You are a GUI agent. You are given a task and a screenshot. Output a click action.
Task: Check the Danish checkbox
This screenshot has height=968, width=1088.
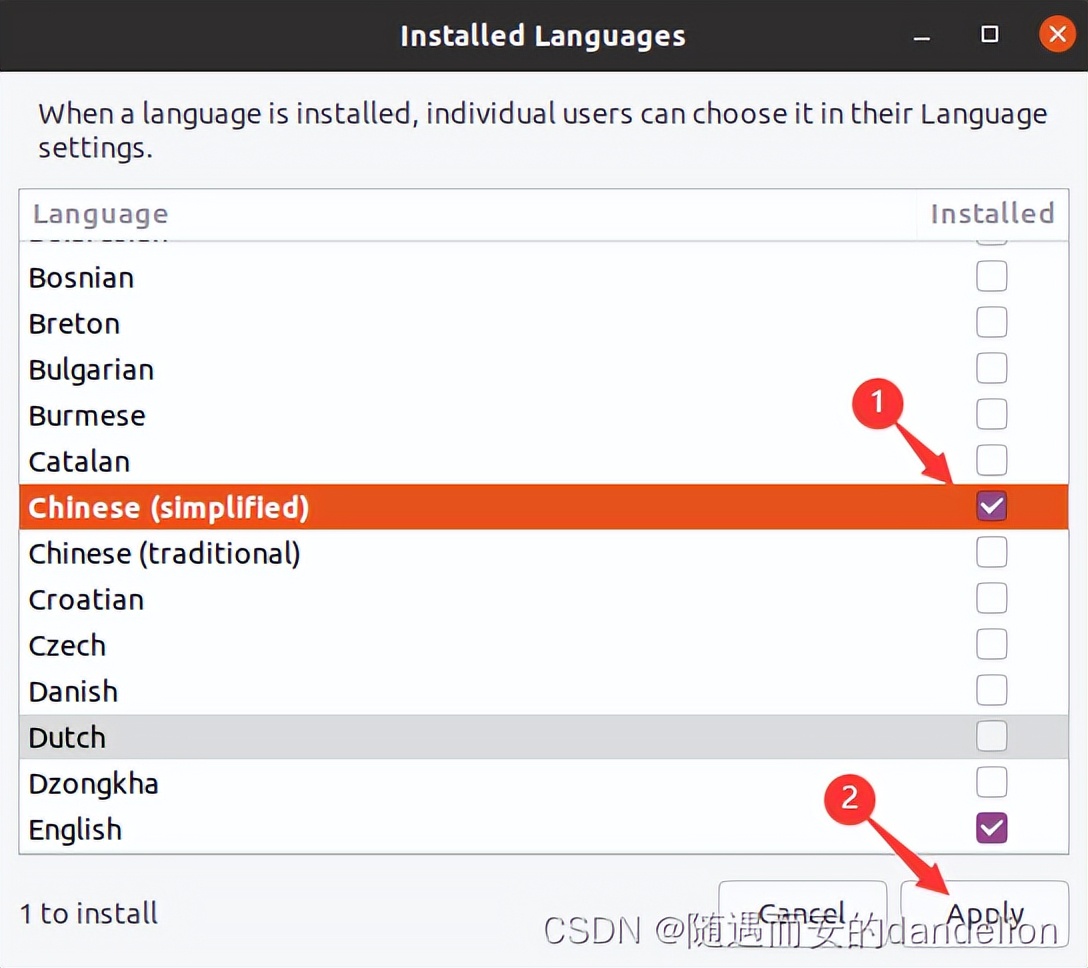click(991, 690)
